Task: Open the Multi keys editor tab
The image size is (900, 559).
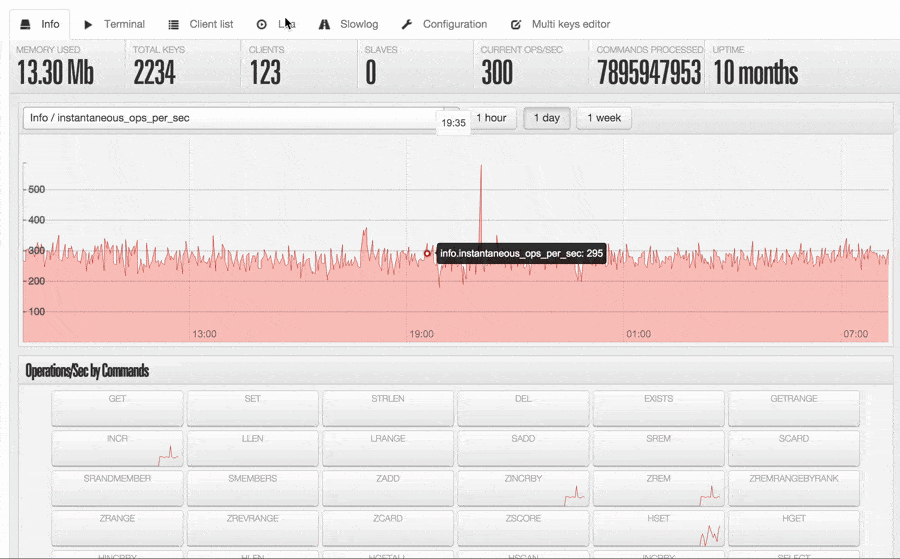Action: [560, 24]
